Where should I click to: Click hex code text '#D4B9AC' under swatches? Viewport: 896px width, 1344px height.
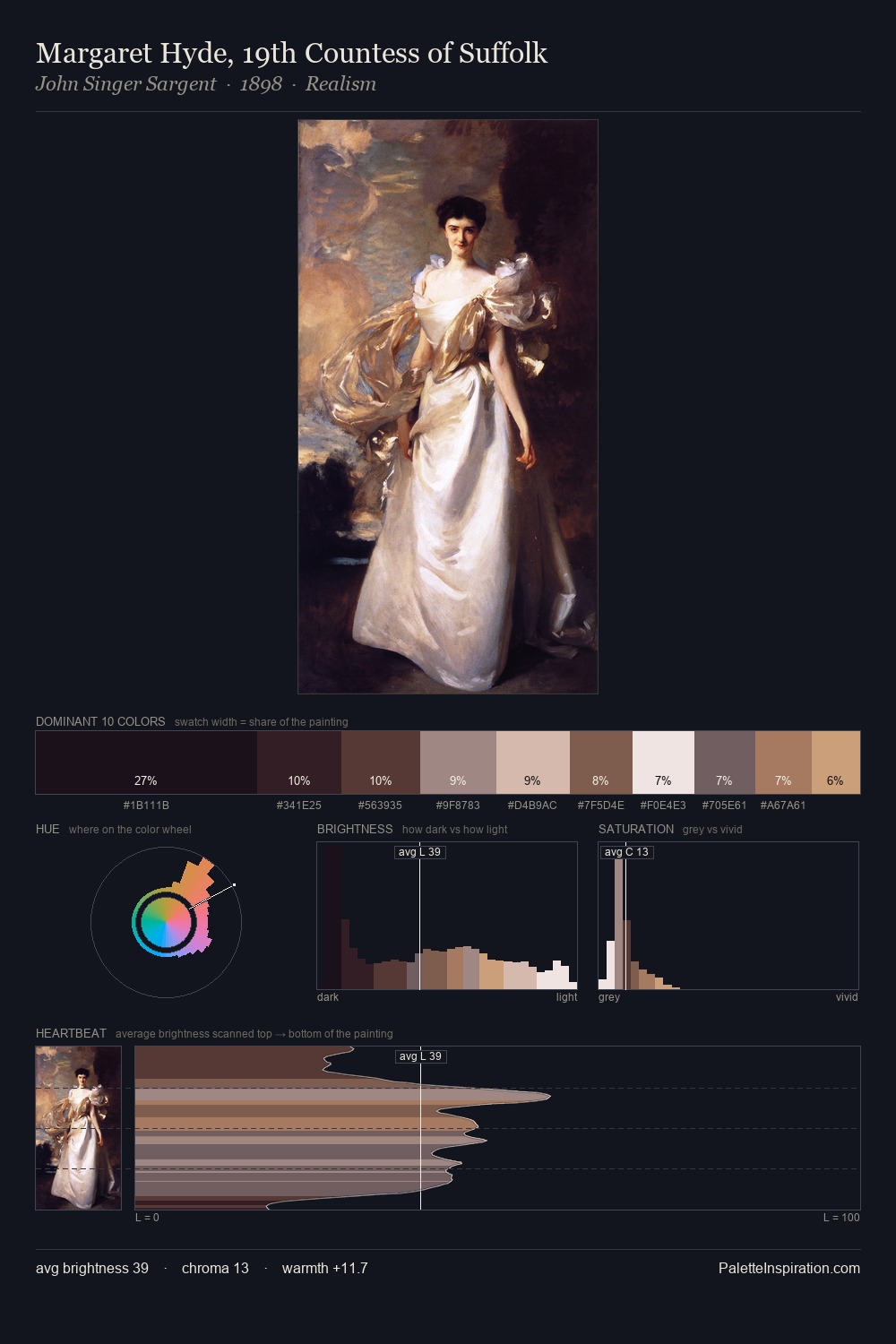pyautogui.click(x=532, y=806)
